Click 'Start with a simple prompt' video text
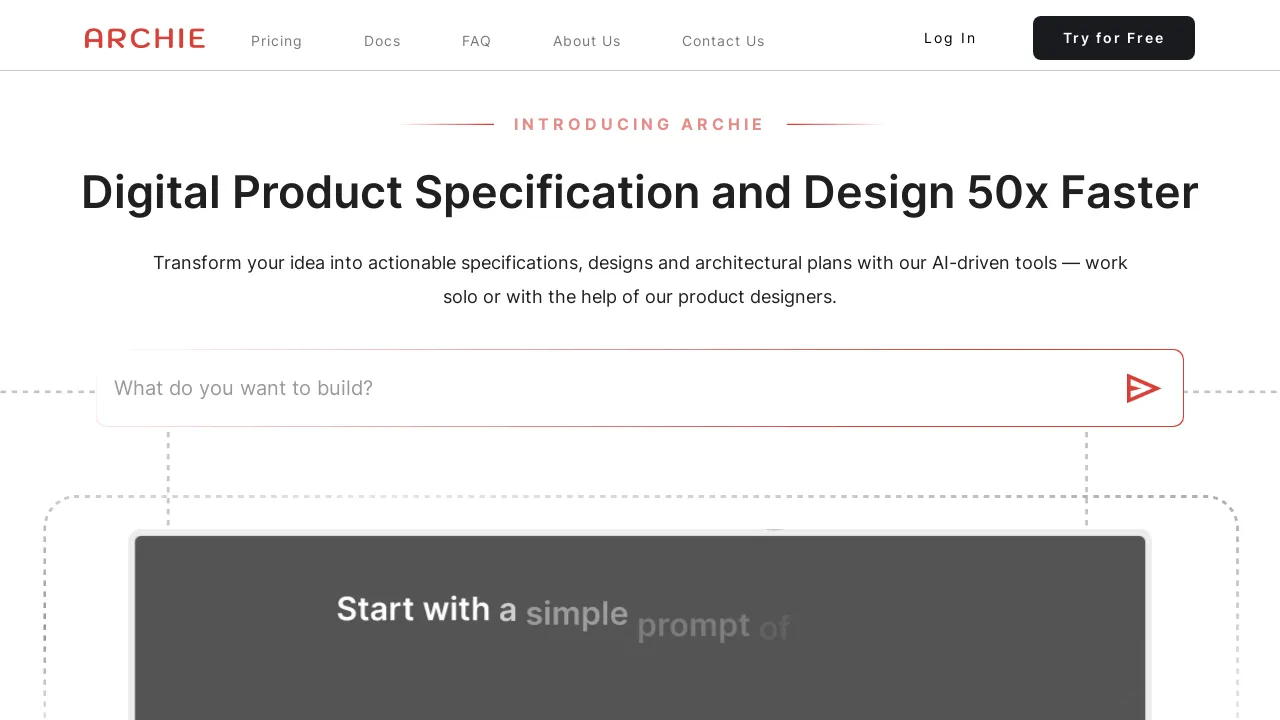This screenshot has width=1280, height=720. pos(560,615)
